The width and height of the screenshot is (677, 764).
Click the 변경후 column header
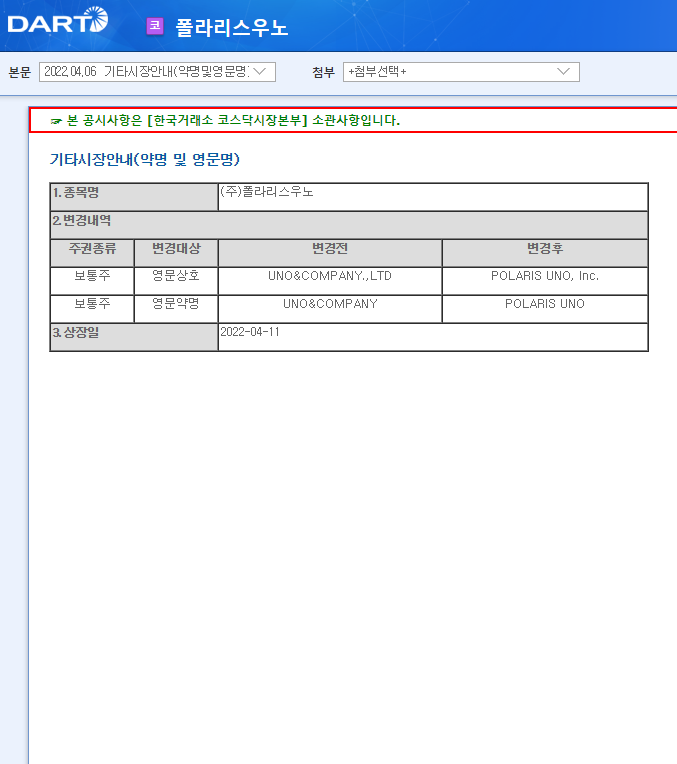(x=545, y=253)
